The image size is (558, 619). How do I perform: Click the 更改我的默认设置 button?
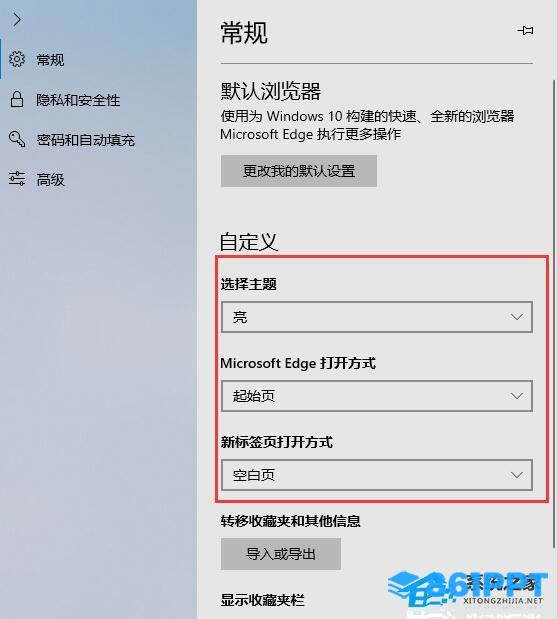click(x=299, y=171)
